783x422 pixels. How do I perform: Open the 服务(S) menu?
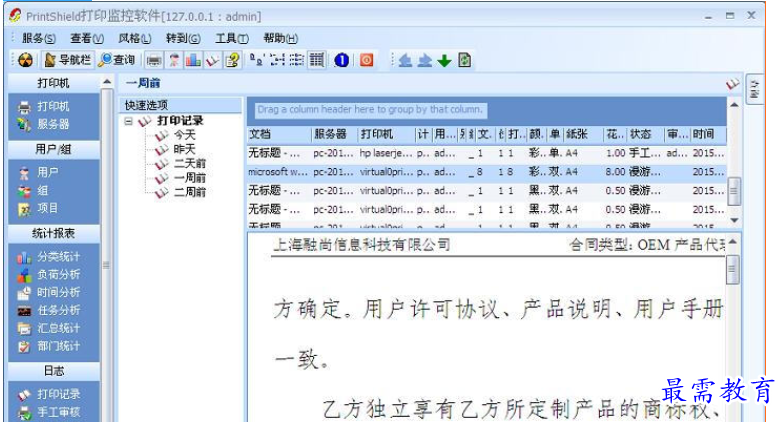pos(38,38)
